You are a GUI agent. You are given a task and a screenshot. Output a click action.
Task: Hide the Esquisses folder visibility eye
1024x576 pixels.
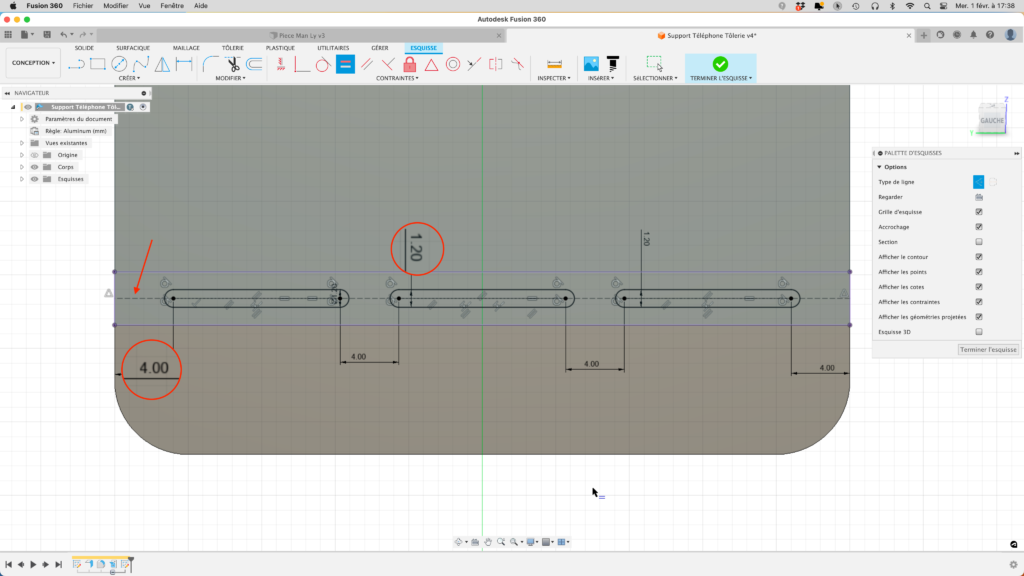pyautogui.click(x=35, y=179)
